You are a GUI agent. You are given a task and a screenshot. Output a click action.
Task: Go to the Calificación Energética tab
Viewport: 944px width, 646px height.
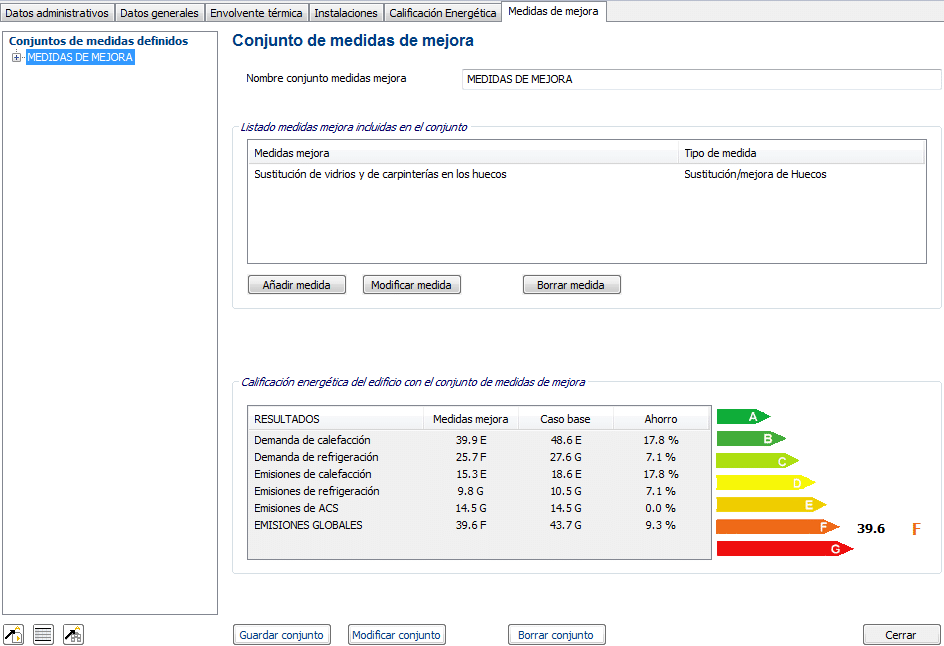click(442, 13)
